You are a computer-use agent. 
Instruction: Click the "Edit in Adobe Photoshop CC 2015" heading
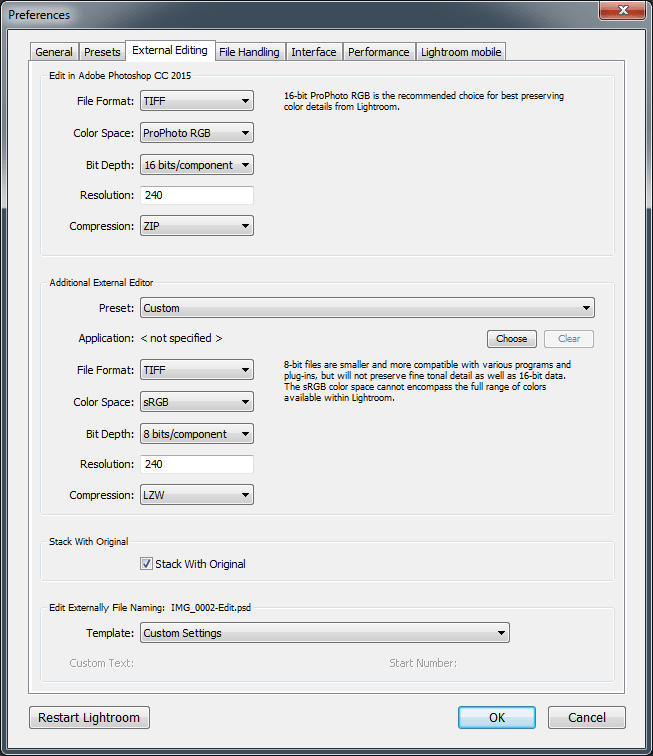pos(120,76)
